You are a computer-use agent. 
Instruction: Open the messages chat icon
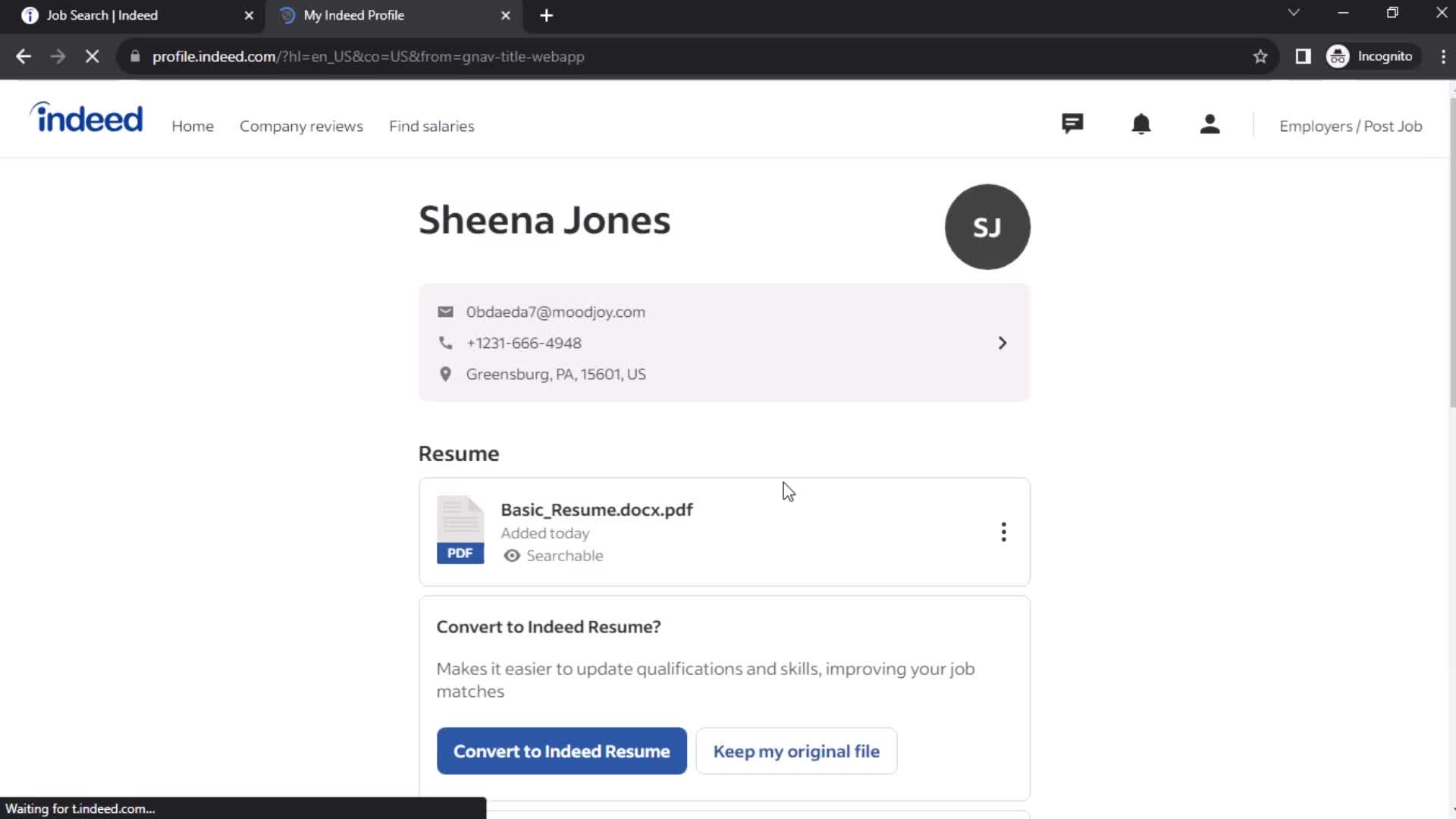tap(1072, 124)
